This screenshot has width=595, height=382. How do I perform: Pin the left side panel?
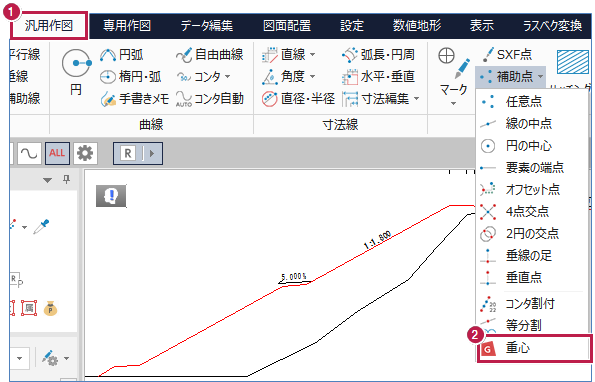66,179
